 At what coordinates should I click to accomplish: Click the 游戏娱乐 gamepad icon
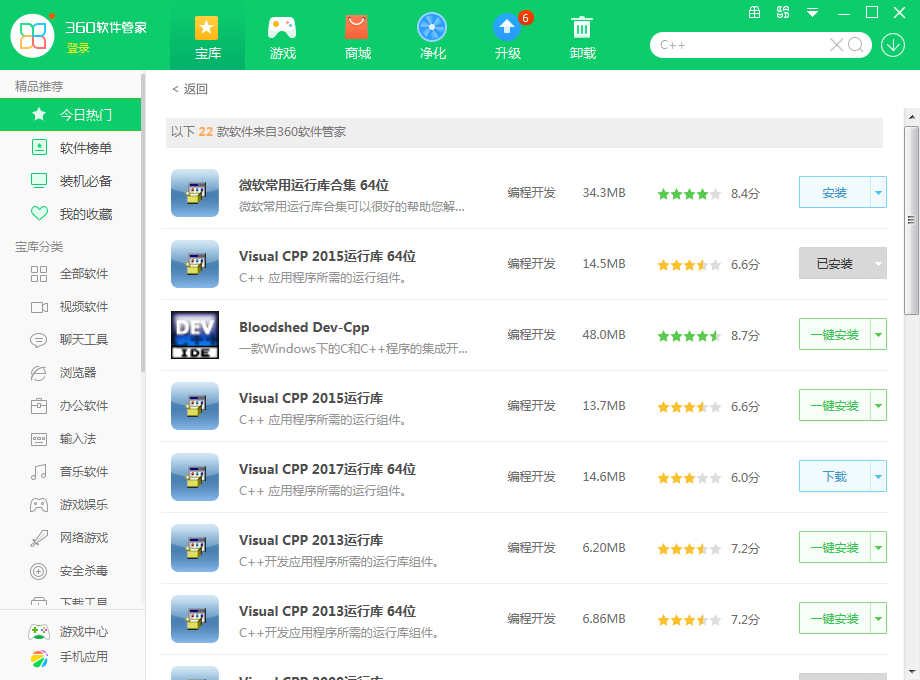pos(39,505)
